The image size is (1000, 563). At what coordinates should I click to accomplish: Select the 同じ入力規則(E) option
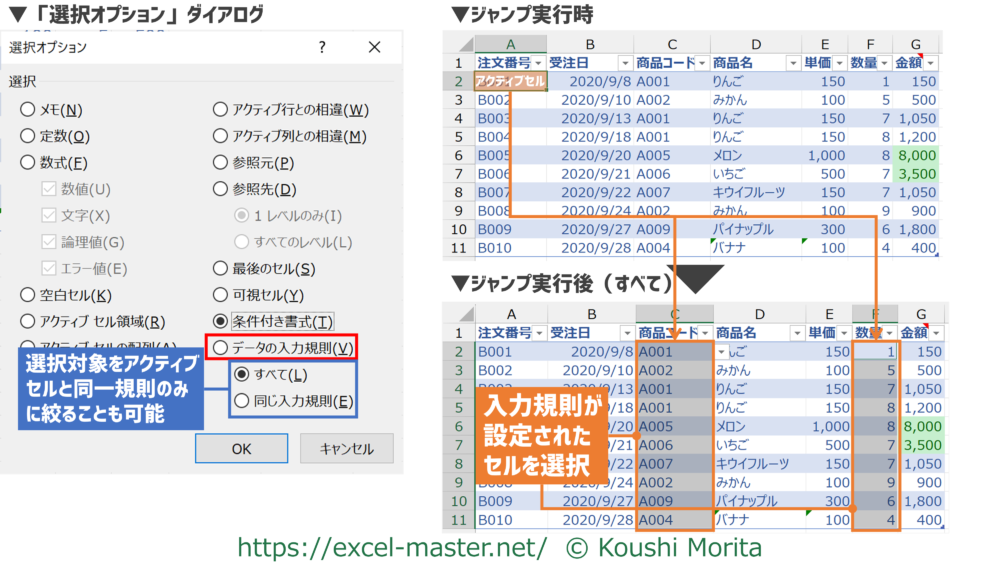241,401
